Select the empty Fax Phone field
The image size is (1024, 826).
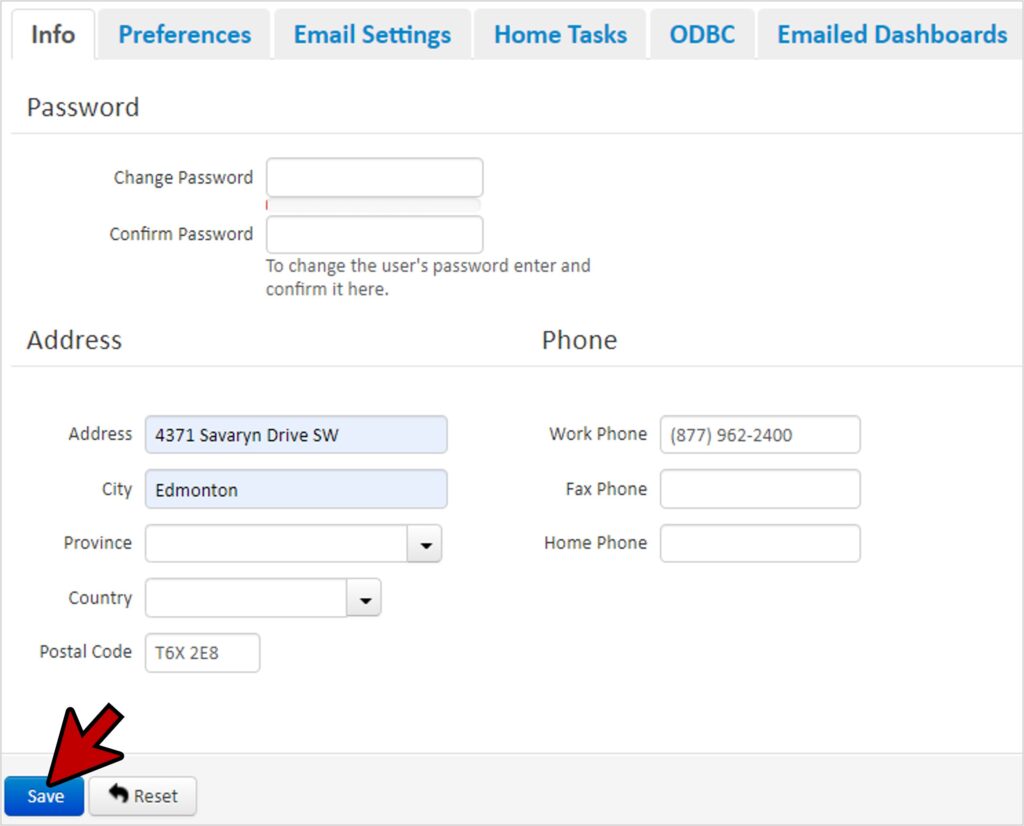[759, 489]
